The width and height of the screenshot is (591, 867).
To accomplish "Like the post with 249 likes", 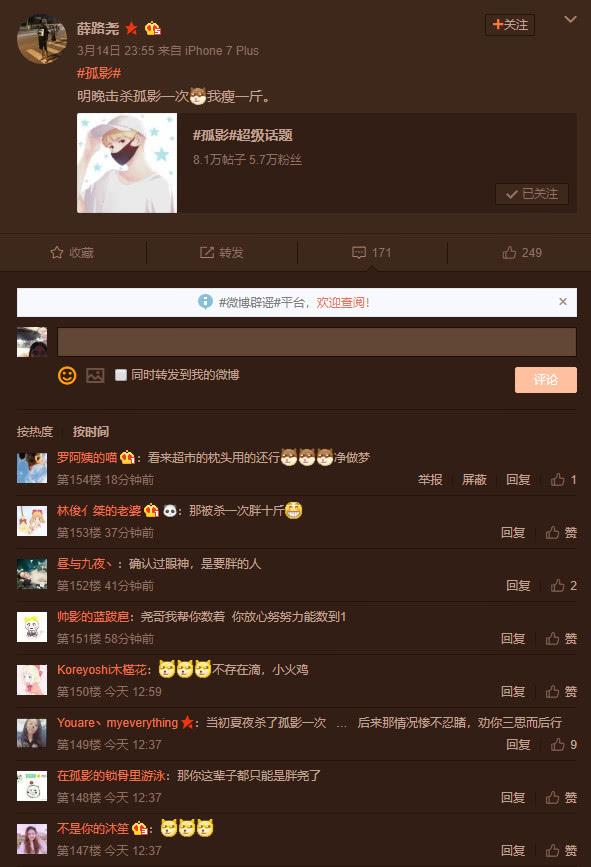I will (x=509, y=253).
